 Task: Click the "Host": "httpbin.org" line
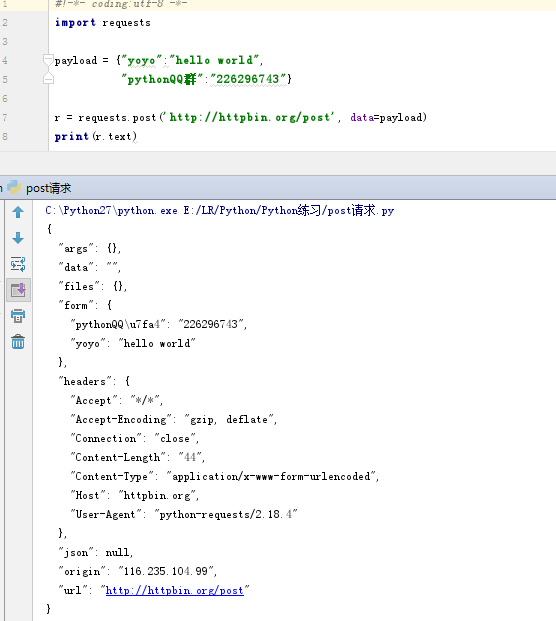135,495
